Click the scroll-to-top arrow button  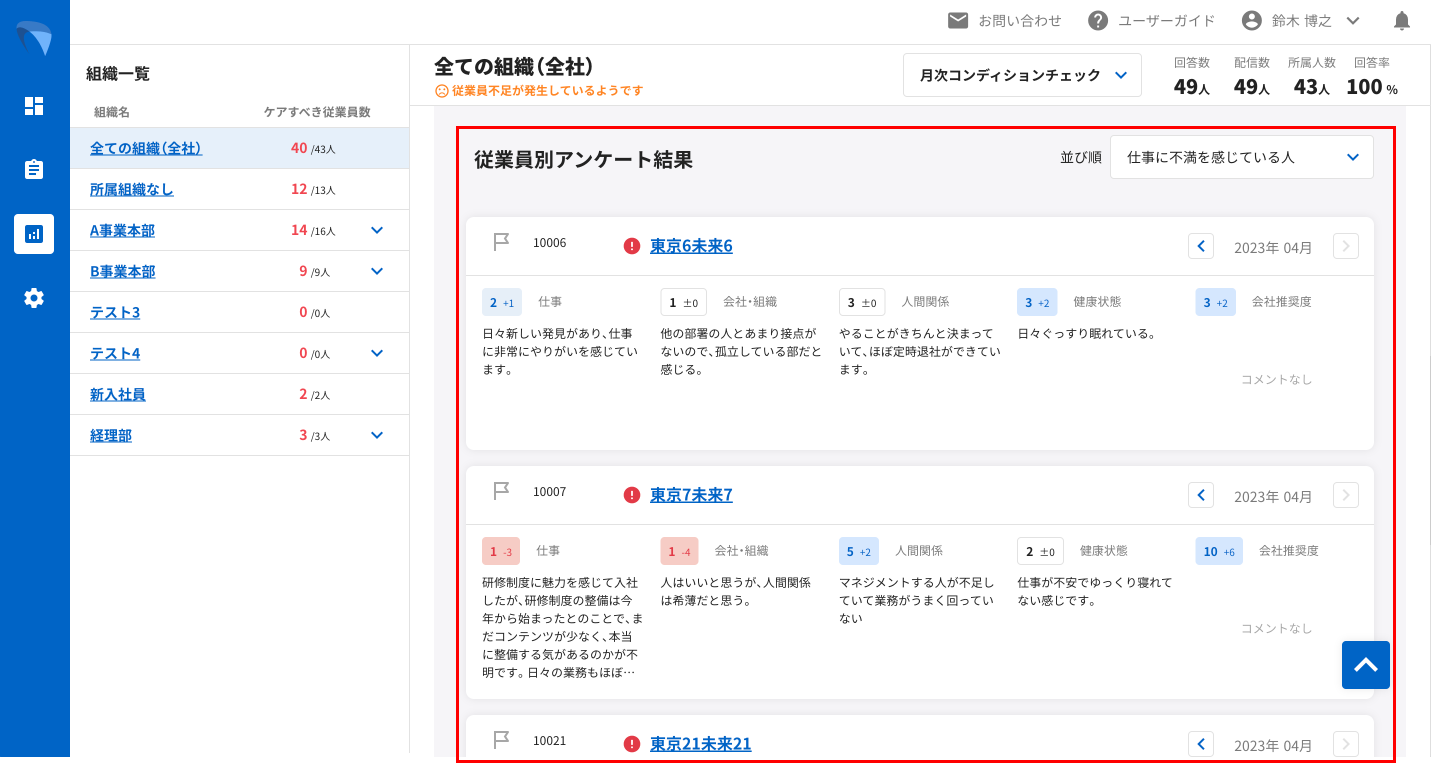1365,665
